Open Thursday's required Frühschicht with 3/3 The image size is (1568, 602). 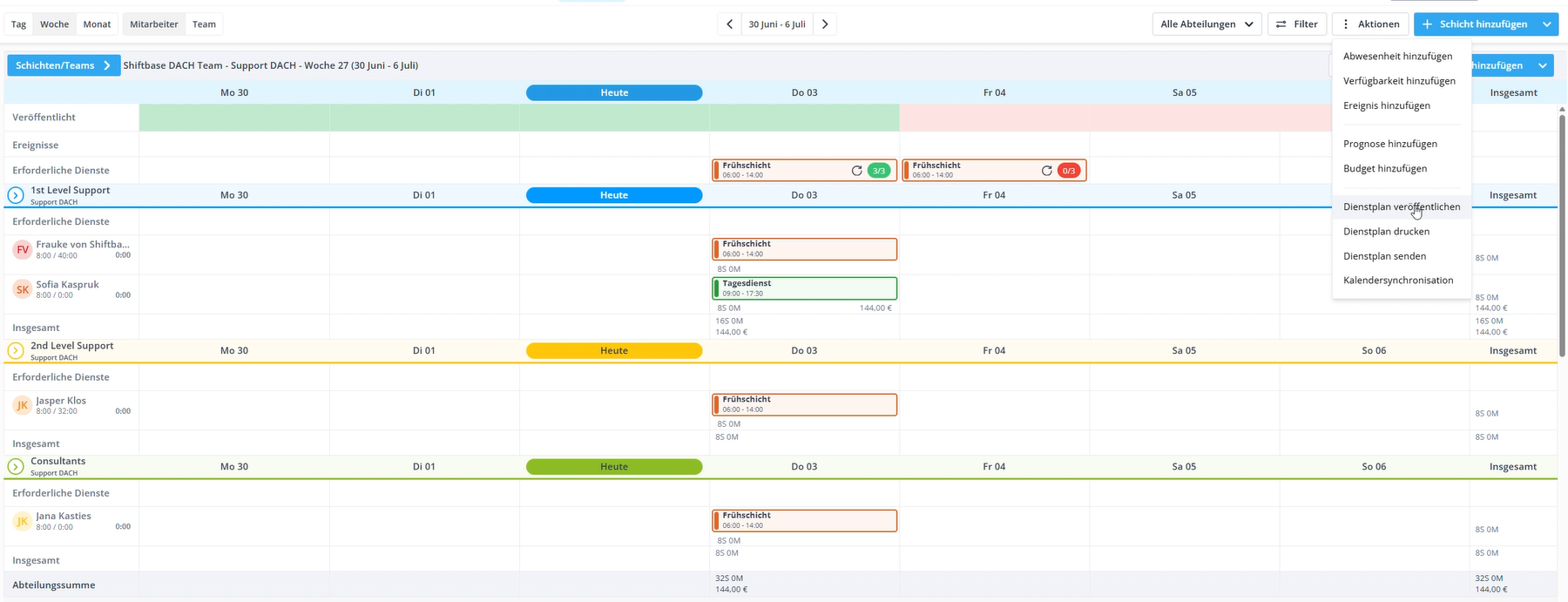(804, 171)
